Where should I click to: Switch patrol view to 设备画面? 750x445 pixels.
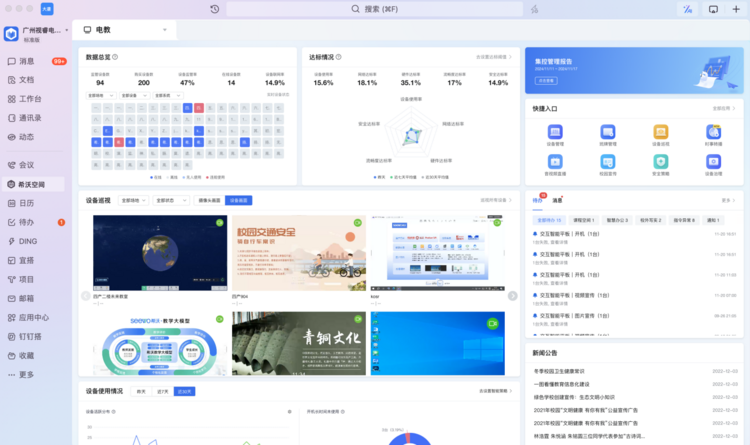239,200
